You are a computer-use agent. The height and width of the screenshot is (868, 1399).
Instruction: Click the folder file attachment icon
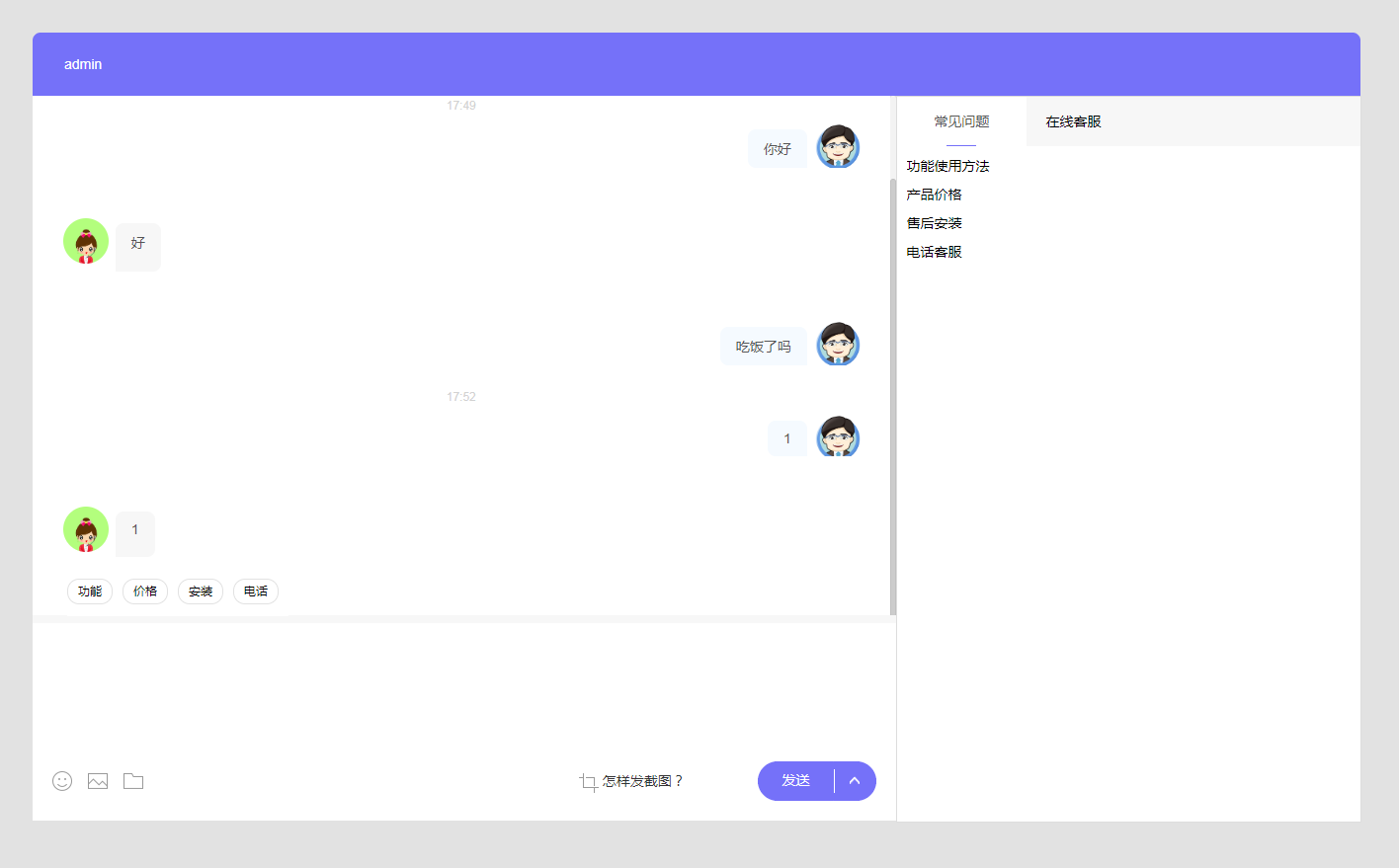[133, 781]
